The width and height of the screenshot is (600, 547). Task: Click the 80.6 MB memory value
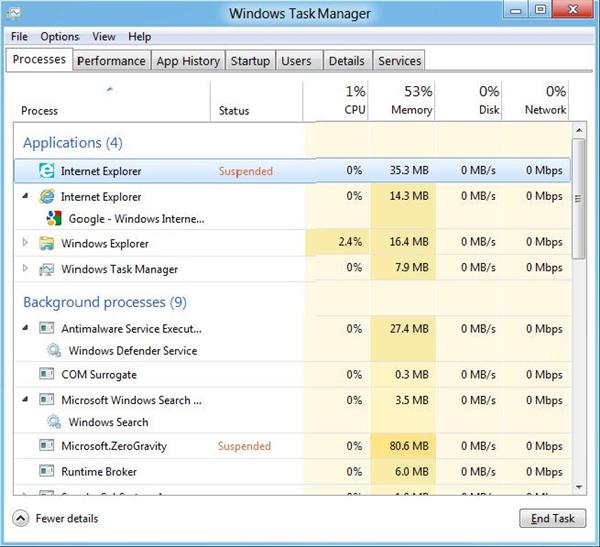pyautogui.click(x=409, y=446)
